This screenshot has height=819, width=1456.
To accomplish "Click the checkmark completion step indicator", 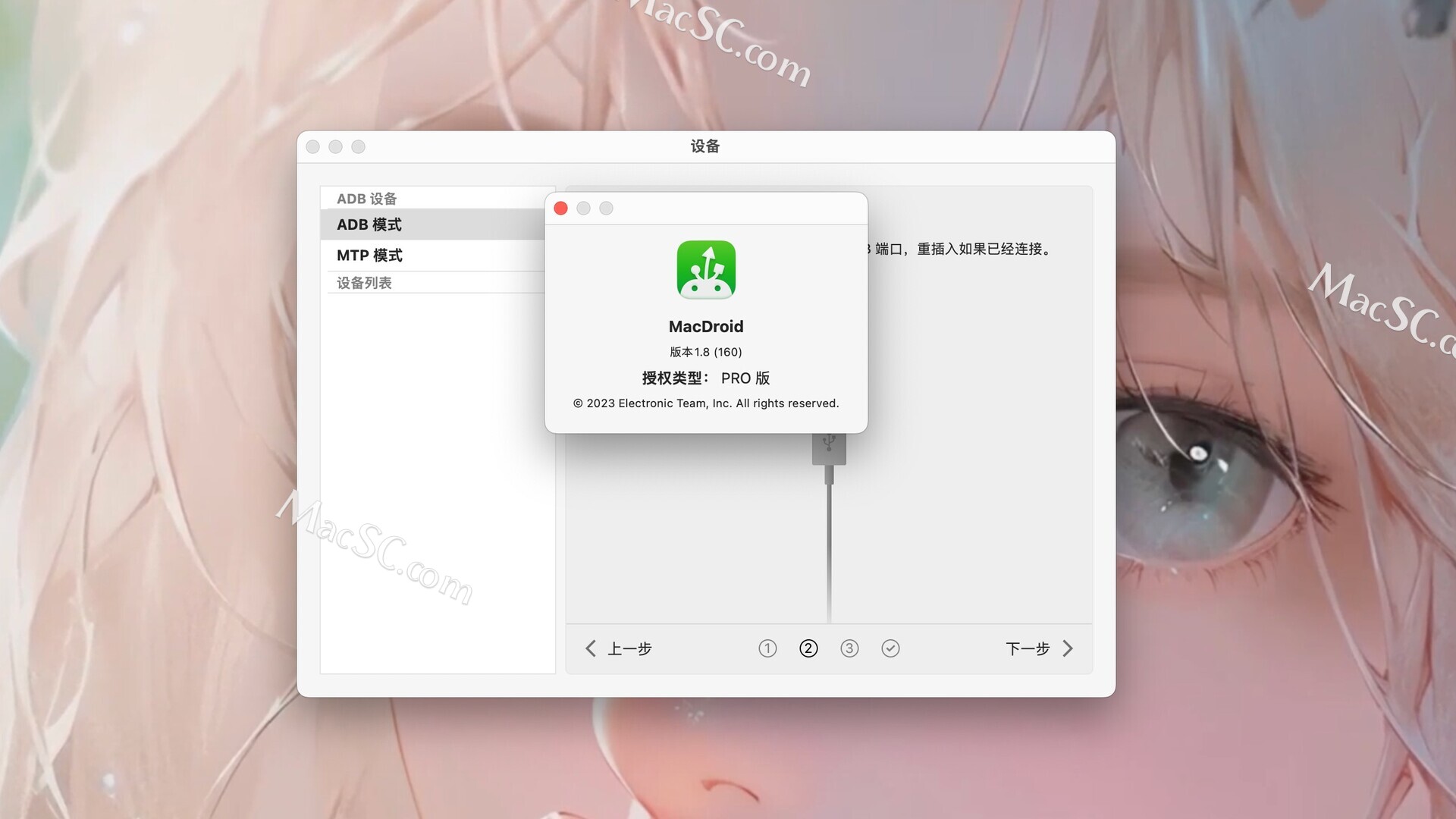I will click(x=890, y=648).
